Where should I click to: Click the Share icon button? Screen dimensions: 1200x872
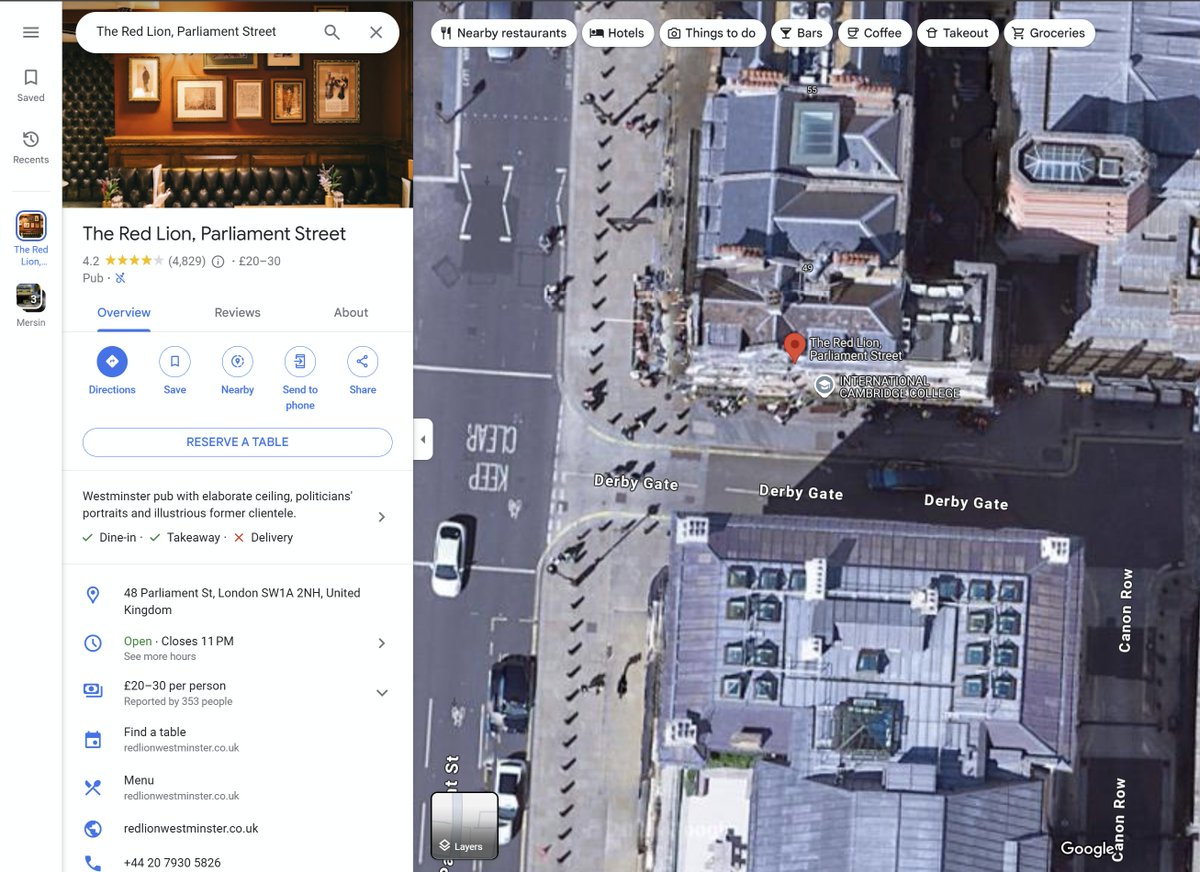point(363,361)
